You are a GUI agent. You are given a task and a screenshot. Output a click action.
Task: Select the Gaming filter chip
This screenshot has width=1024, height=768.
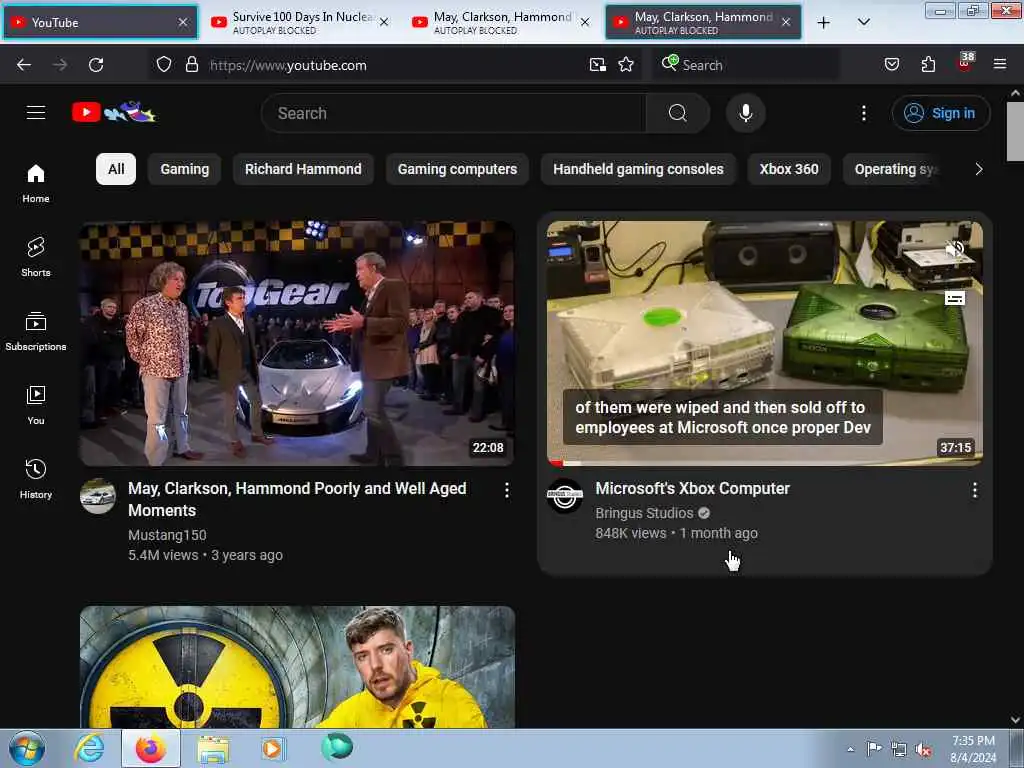pos(185,169)
